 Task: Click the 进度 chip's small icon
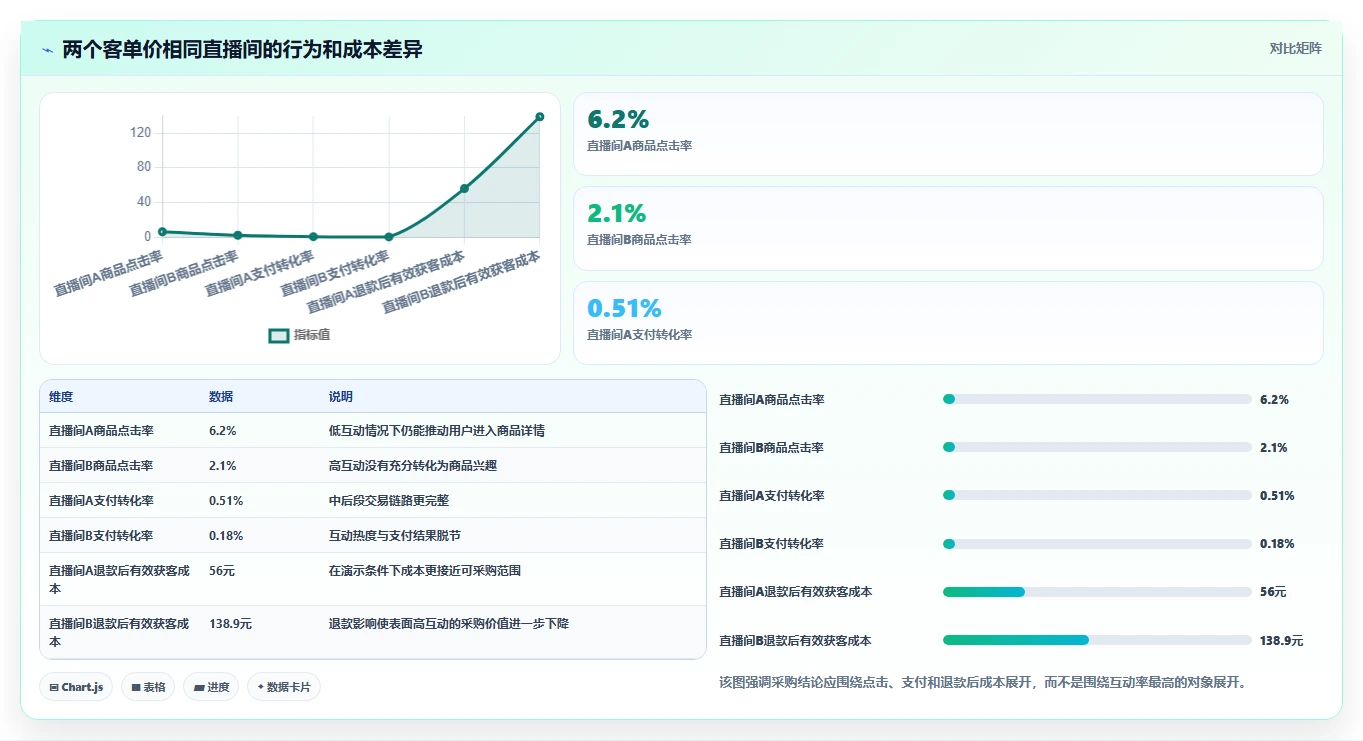point(199,688)
